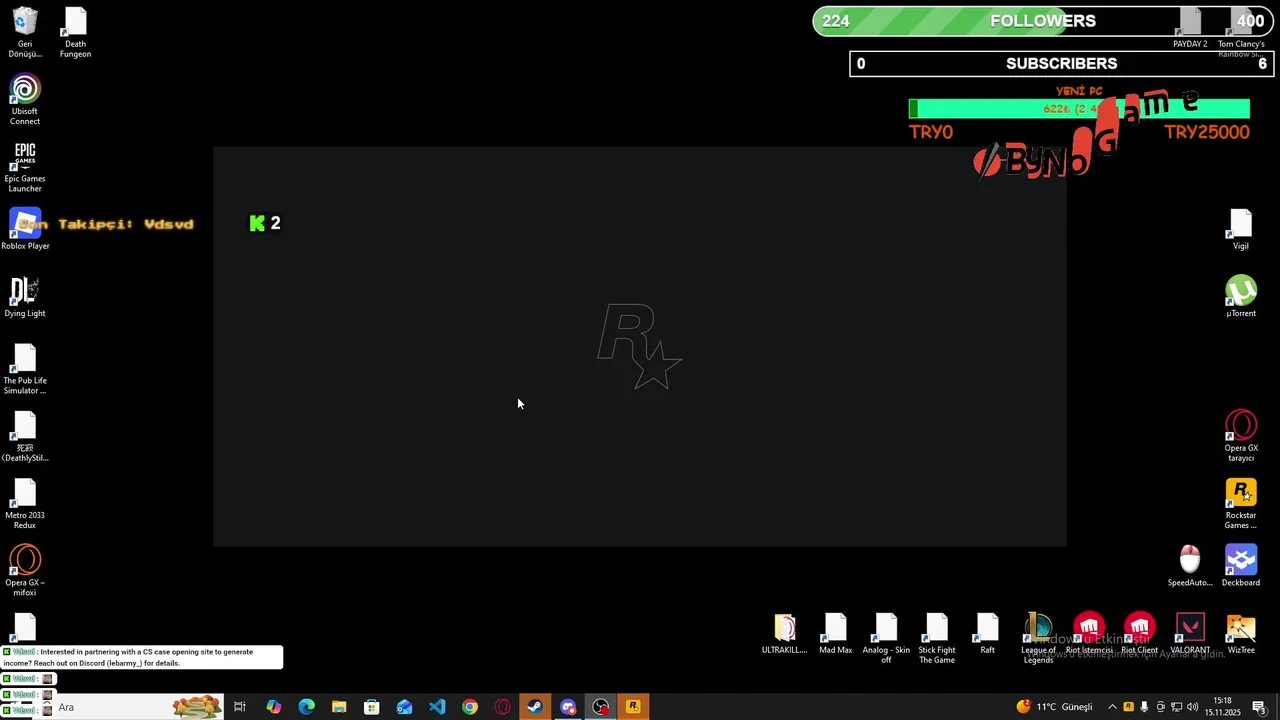The image size is (1280, 720).
Task: Open the µTorrent desktop icon
Action: click(x=1241, y=297)
